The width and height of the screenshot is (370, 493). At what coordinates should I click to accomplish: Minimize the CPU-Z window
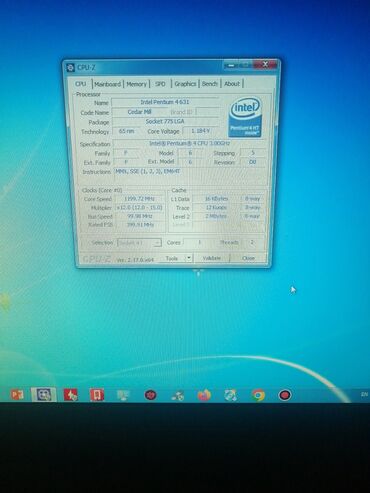click(231, 66)
